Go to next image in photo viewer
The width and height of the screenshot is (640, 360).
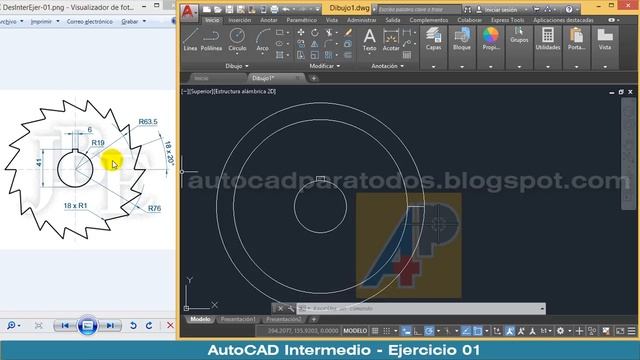click(110, 325)
